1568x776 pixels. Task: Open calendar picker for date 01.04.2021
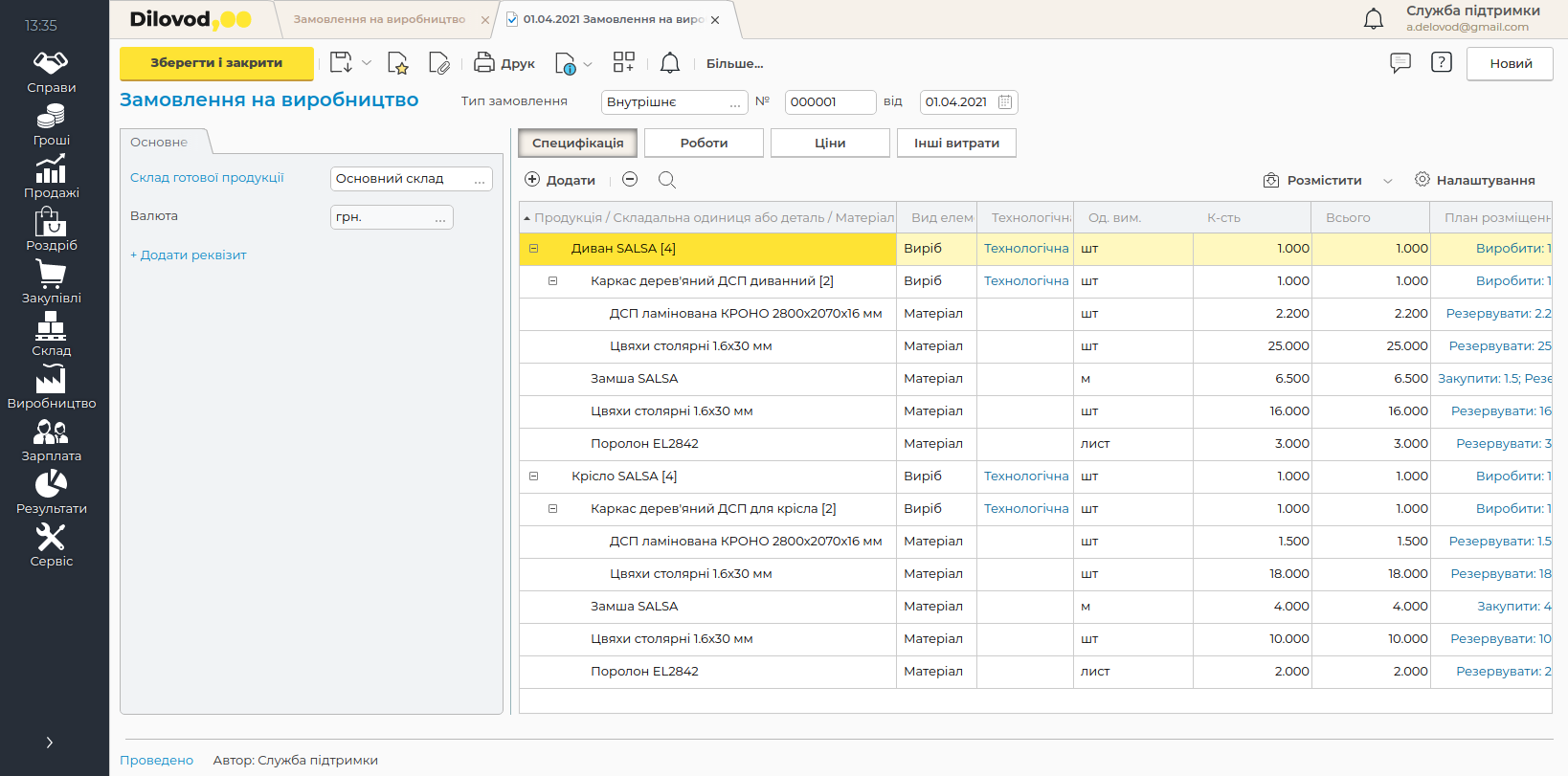coord(1005,102)
